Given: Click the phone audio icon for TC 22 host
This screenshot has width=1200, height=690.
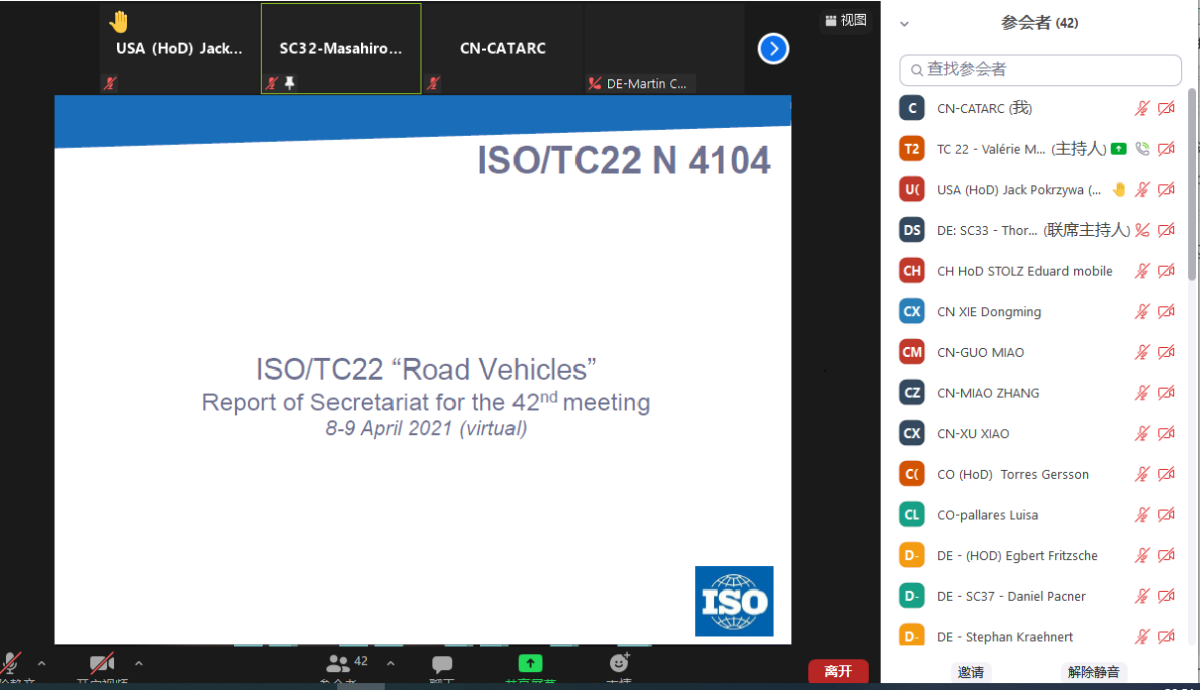Looking at the screenshot, I should (x=1141, y=149).
